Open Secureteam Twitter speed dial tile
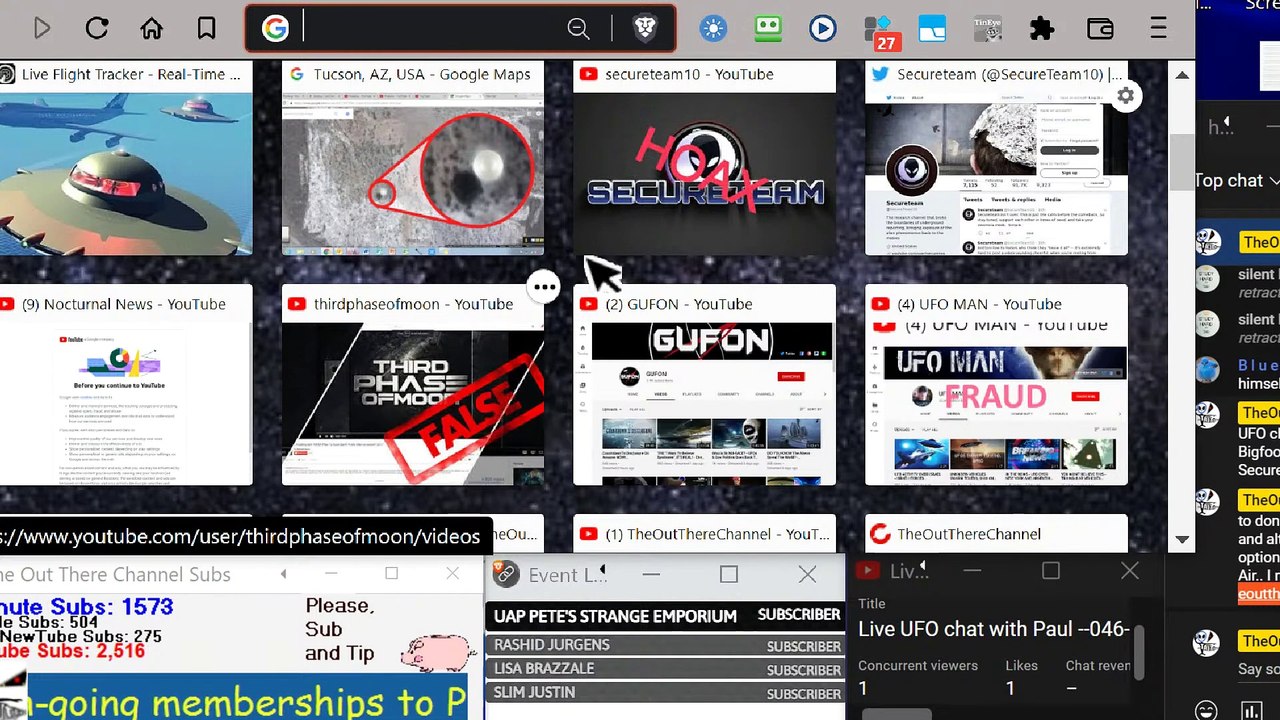The width and height of the screenshot is (1280, 720). 996,159
